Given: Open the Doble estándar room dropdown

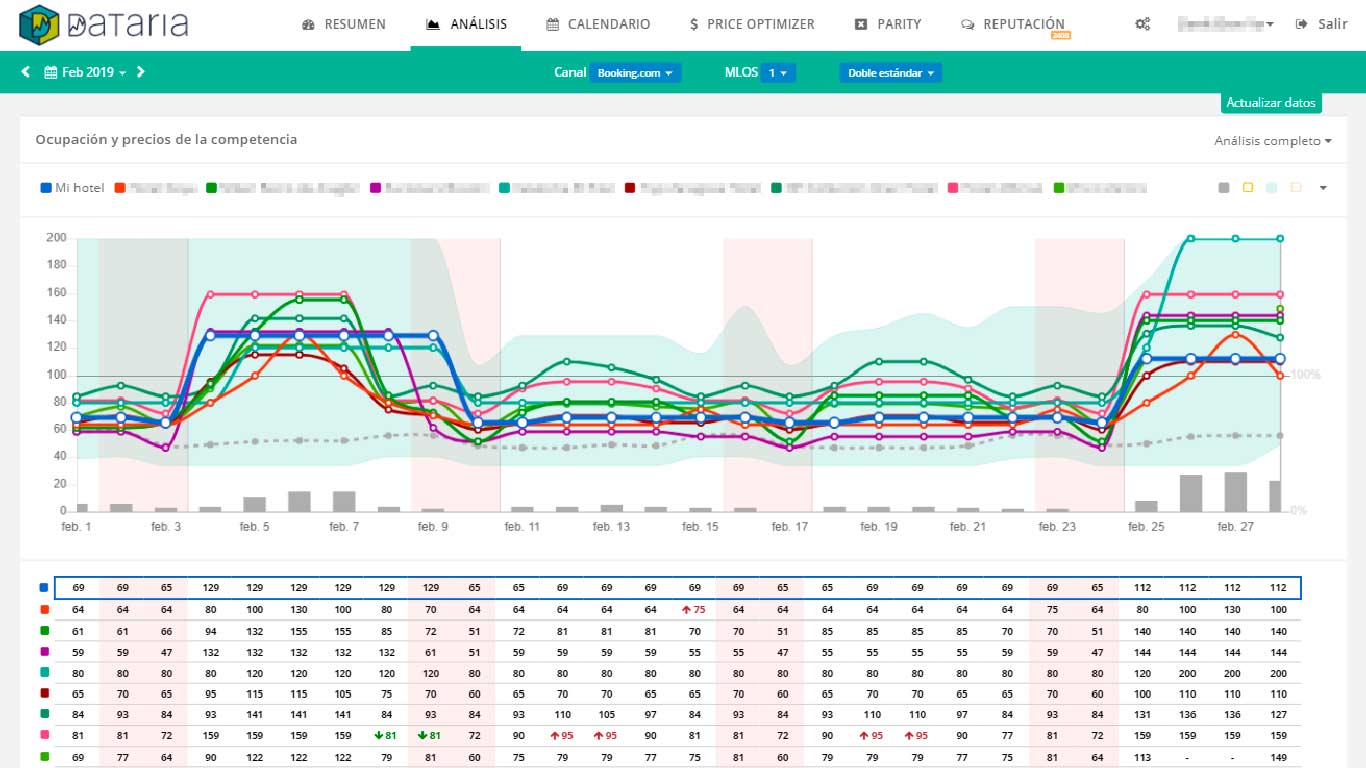Looking at the screenshot, I should (891, 73).
